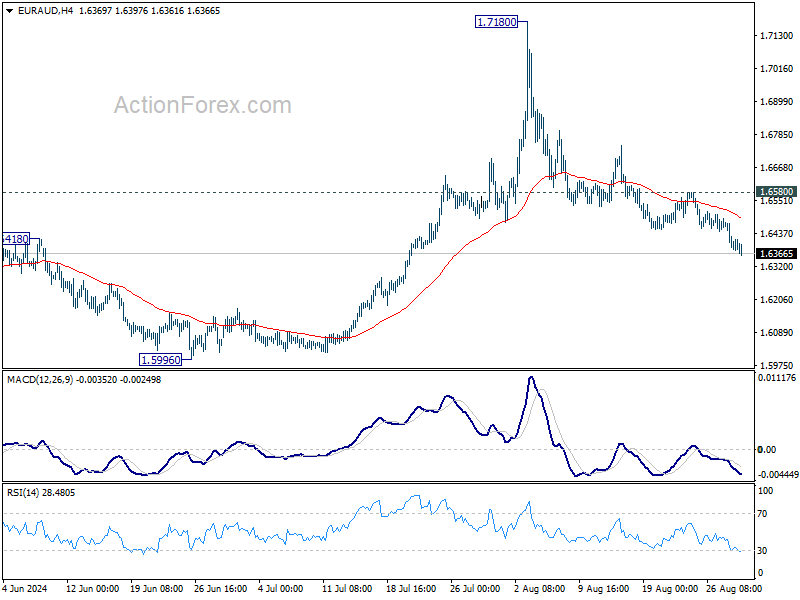Click the 1.59750 price axis value
Image resolution: width=800 pixels, height=600 pixels.
click(777, 365)
